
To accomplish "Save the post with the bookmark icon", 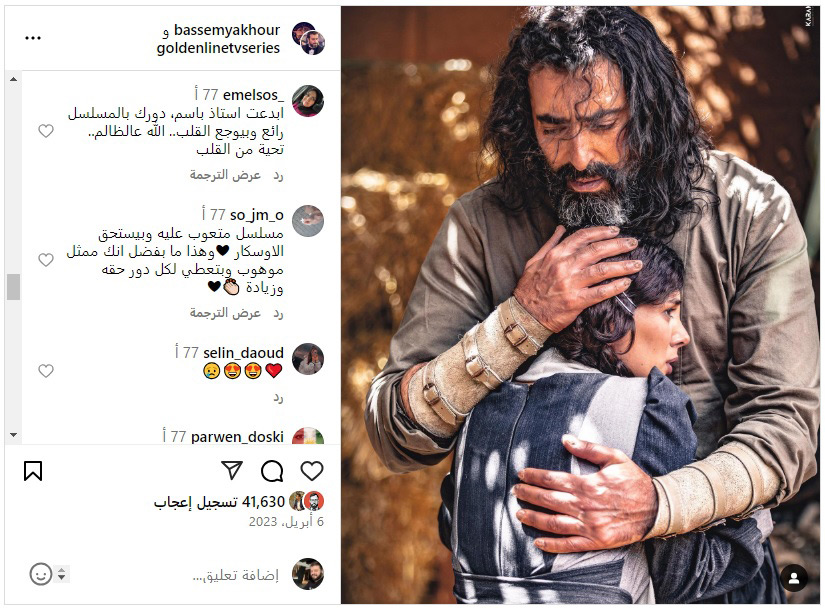I will pyautogui.click(x=33, y=471).
